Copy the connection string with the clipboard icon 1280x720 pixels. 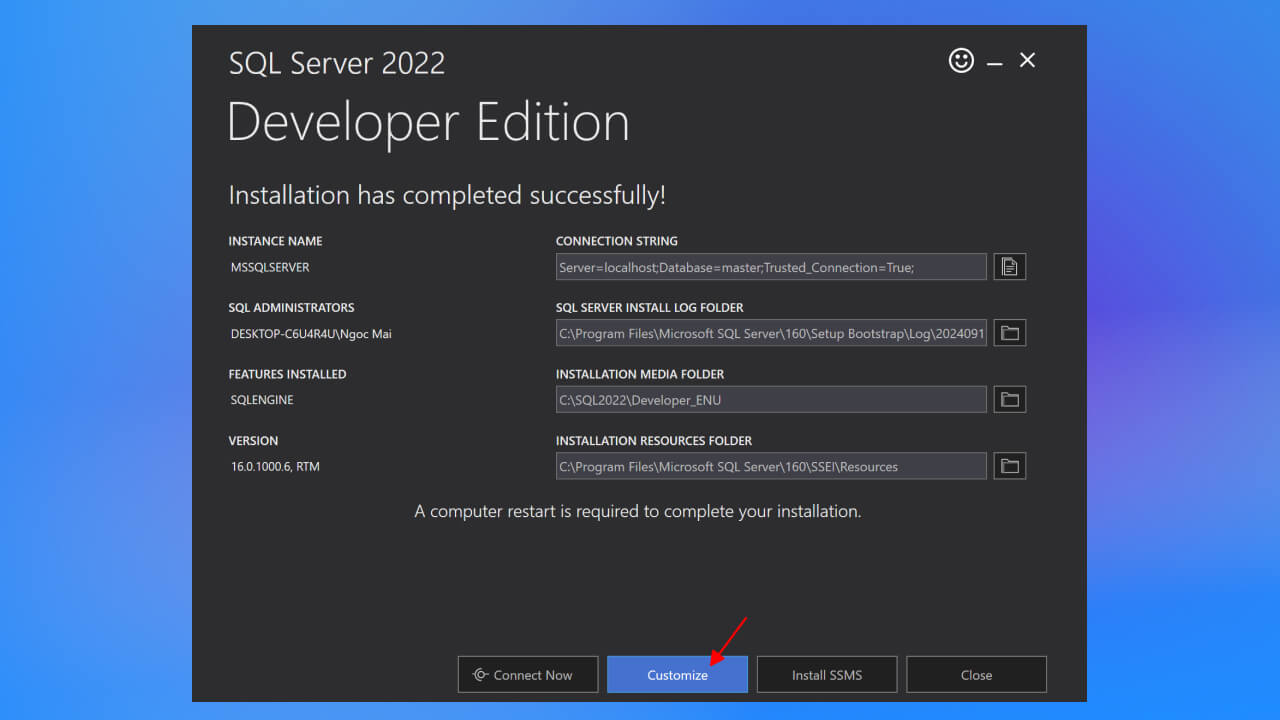tap(1010, 267)
